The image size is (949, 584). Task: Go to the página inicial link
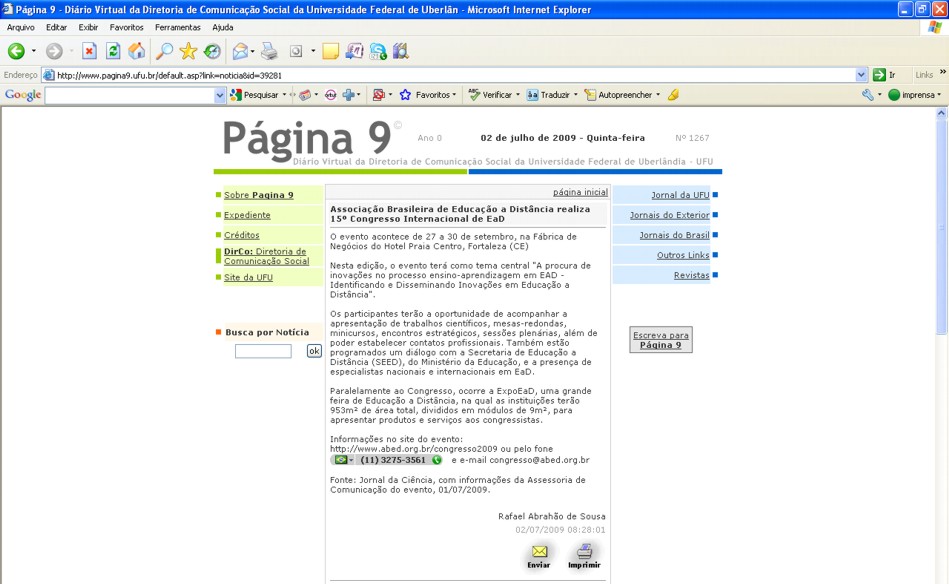tap(580, 192)
